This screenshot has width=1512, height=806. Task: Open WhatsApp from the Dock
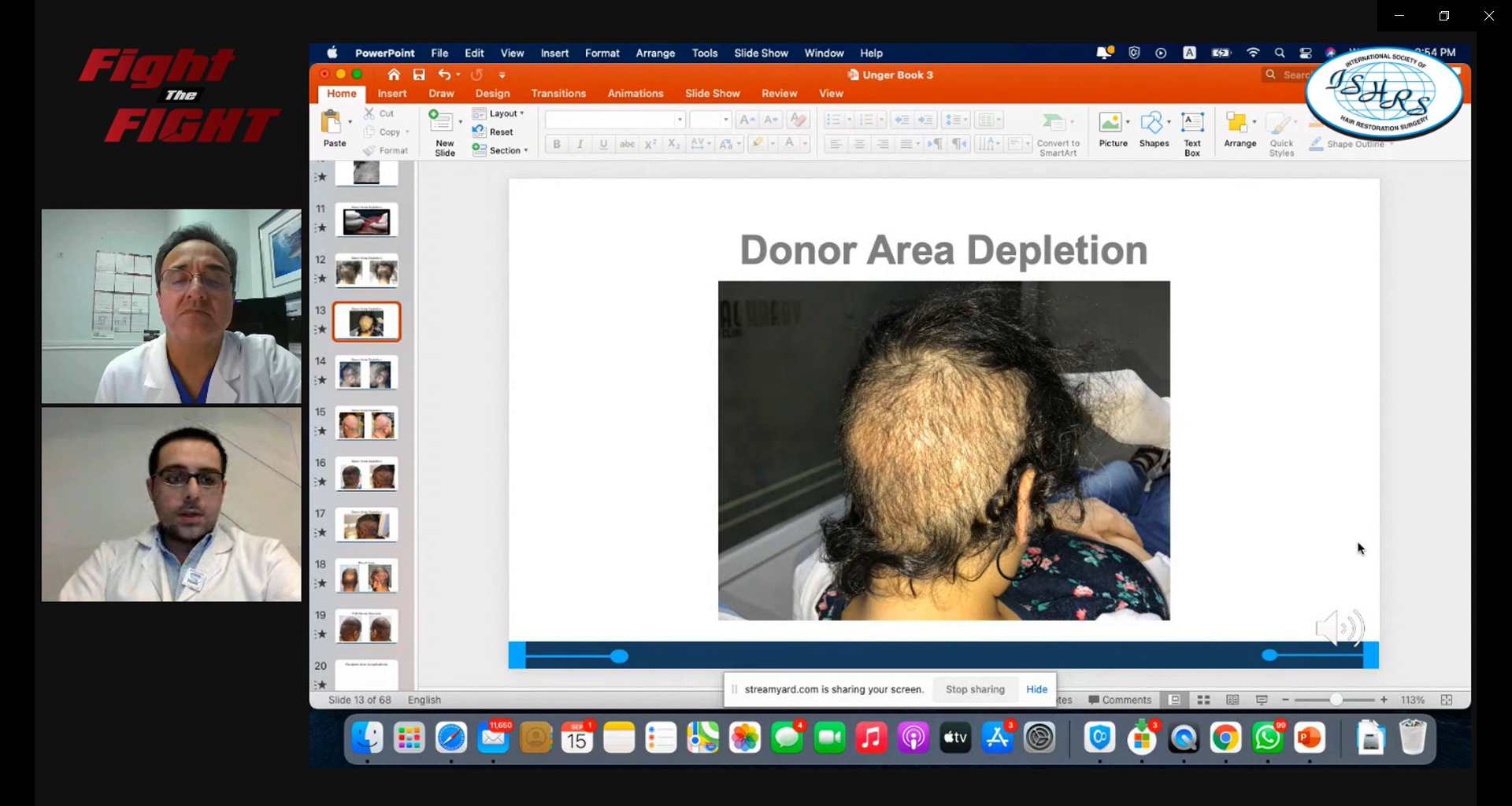pyautogui.click(x=1267, y=738)
